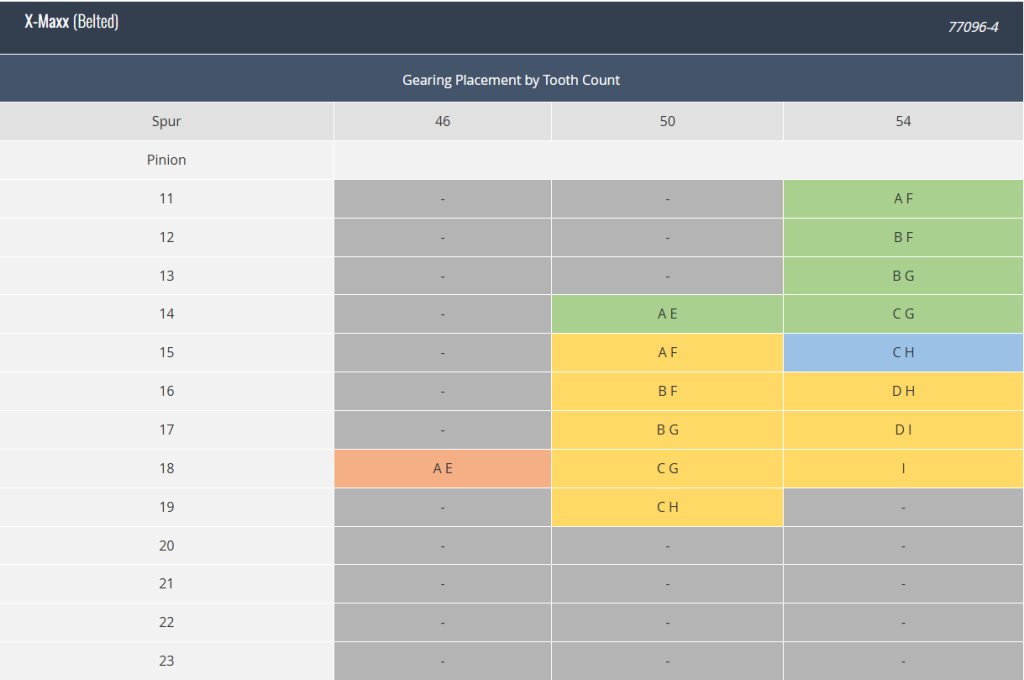Viewport: 1024px width, 680px height.
Task: Select the yellow D H cell in row 16
Action: [903, 391]
